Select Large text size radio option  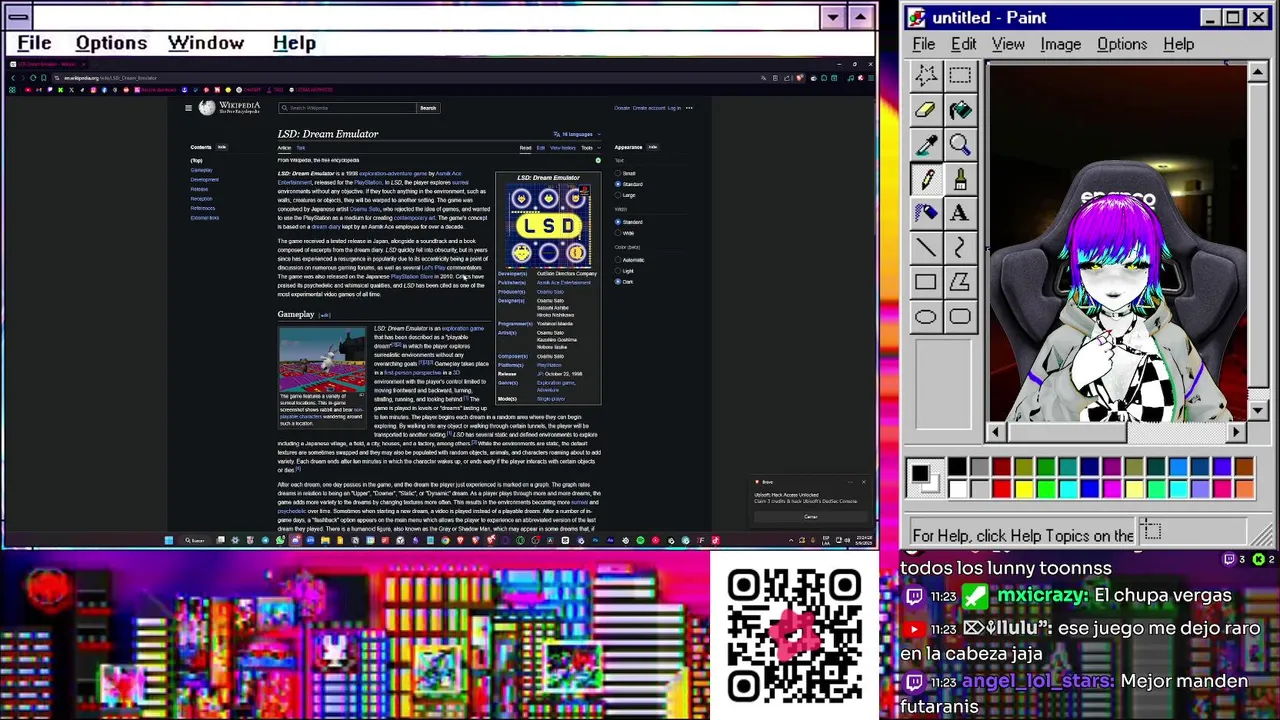[618, 195]
